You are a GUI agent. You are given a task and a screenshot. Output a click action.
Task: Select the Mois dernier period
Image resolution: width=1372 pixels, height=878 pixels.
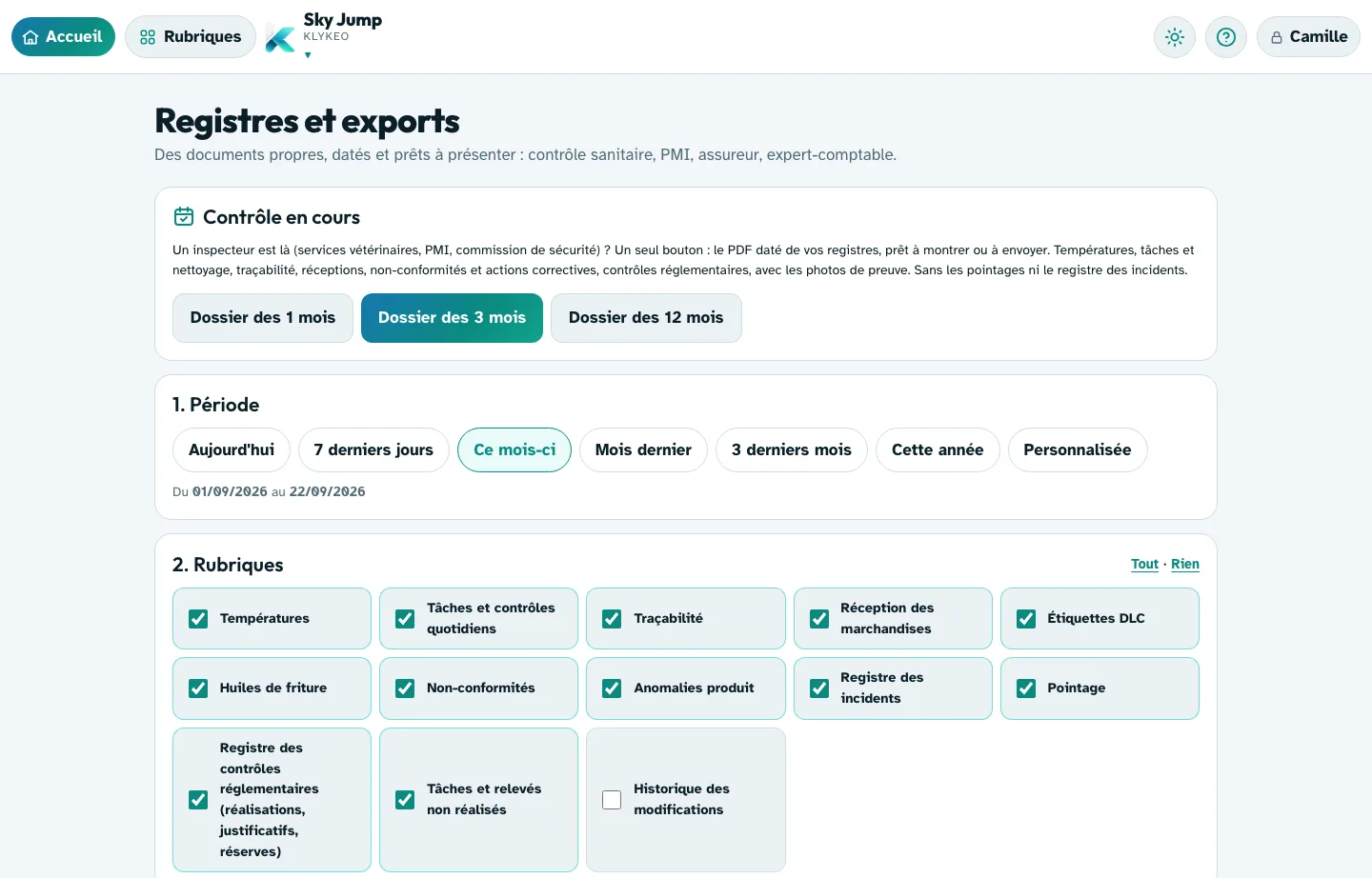pyautogui.click(x=643, y=449)
